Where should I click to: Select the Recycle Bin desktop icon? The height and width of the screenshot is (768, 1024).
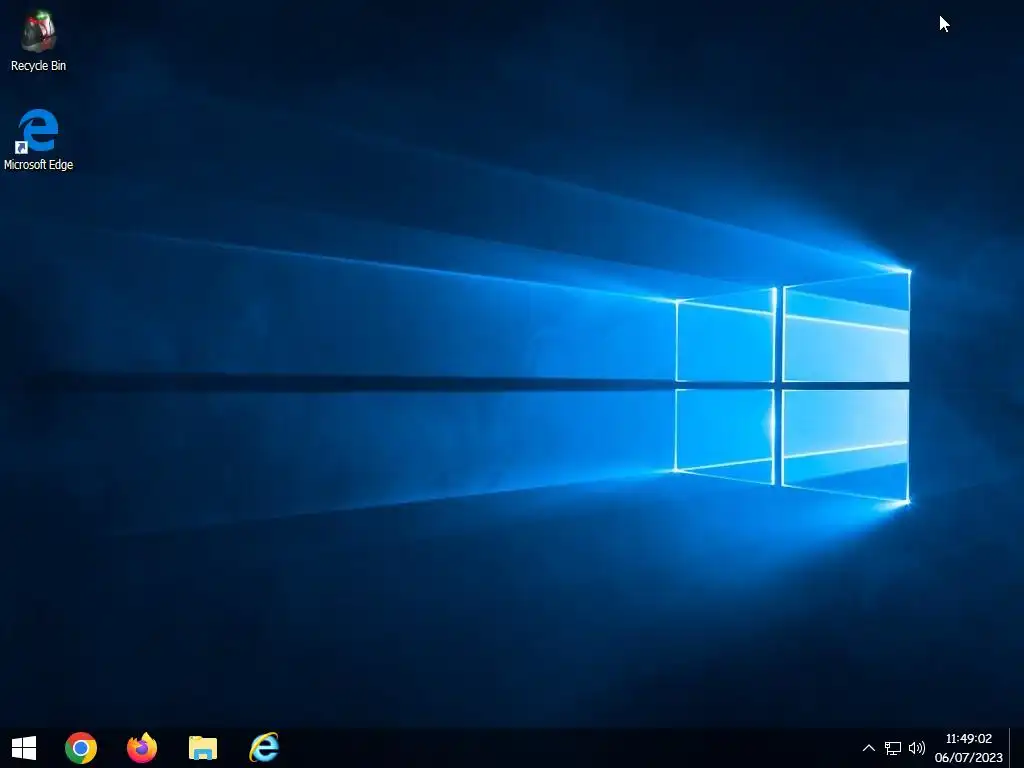point(39,31)
